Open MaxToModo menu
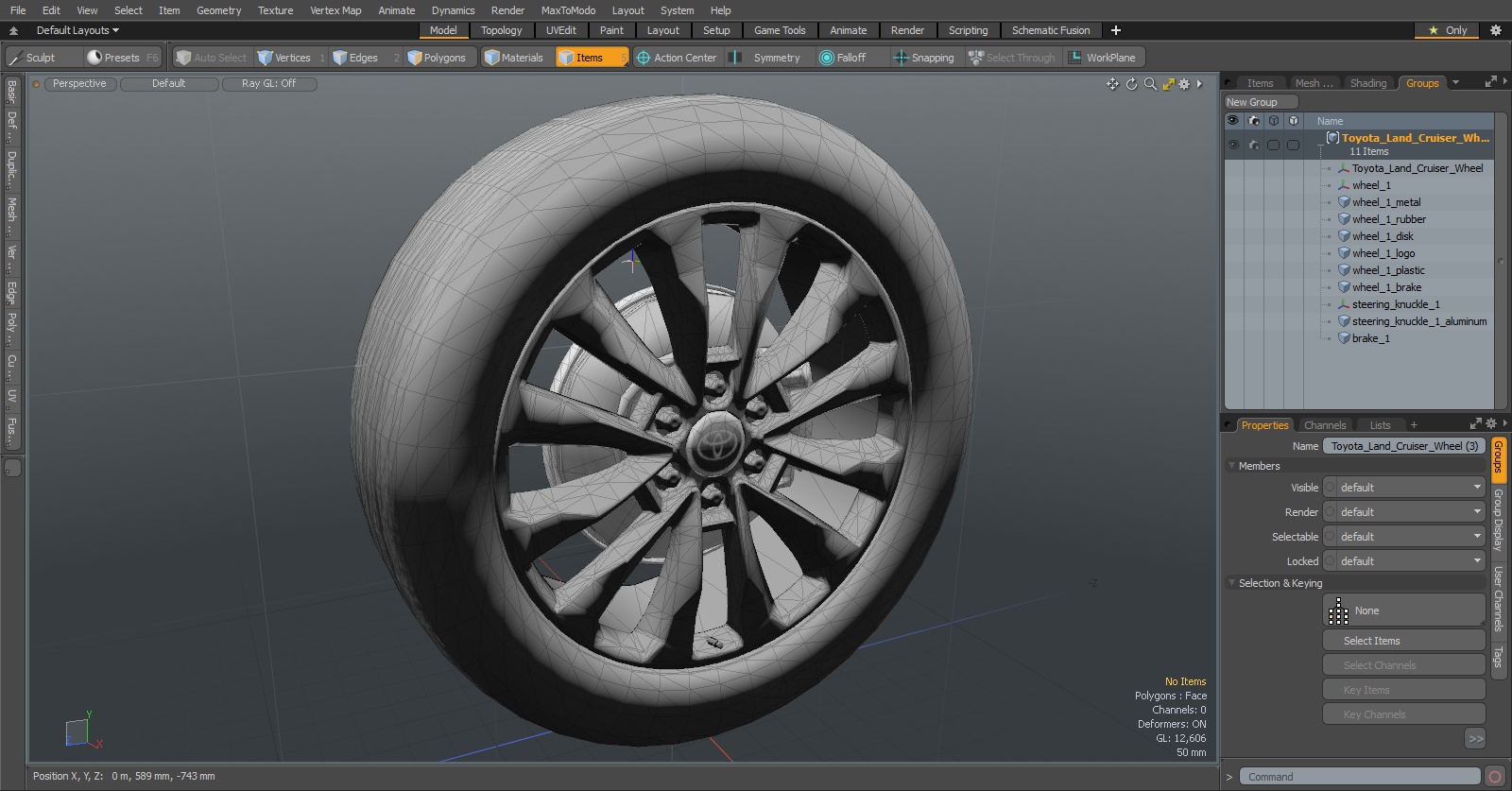 tap(568, 10)
